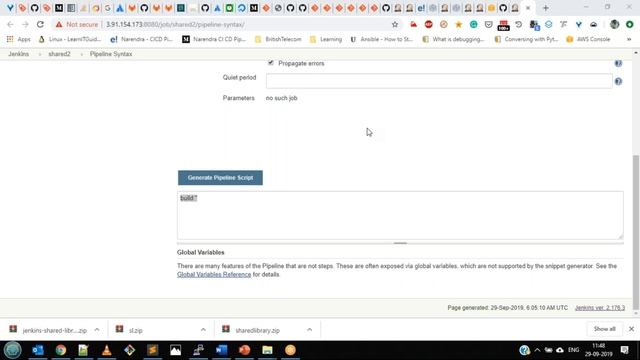Show hidden system tray icons
Viewport: 640px width, 360px height.
[537, 350]
